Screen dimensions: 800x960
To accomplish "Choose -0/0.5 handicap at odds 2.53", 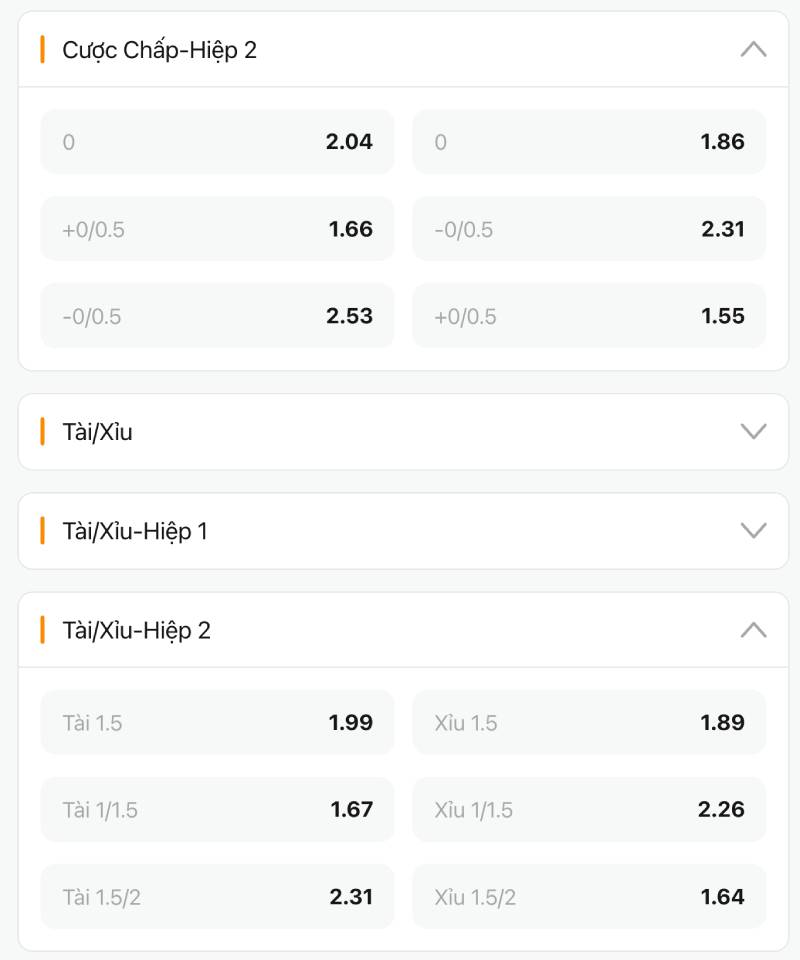I will point(217,316).
